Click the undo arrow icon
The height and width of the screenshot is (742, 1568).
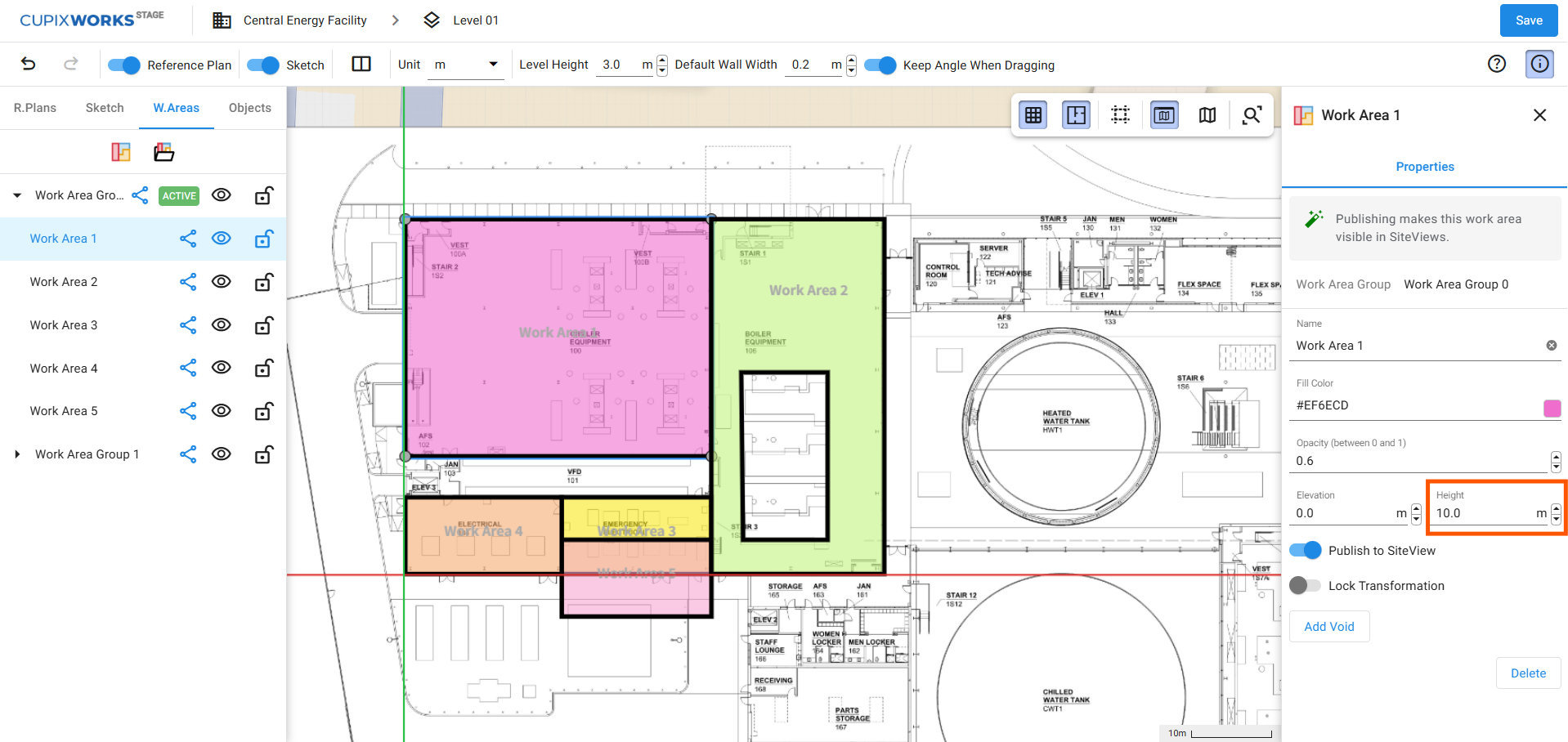[29, 64]
